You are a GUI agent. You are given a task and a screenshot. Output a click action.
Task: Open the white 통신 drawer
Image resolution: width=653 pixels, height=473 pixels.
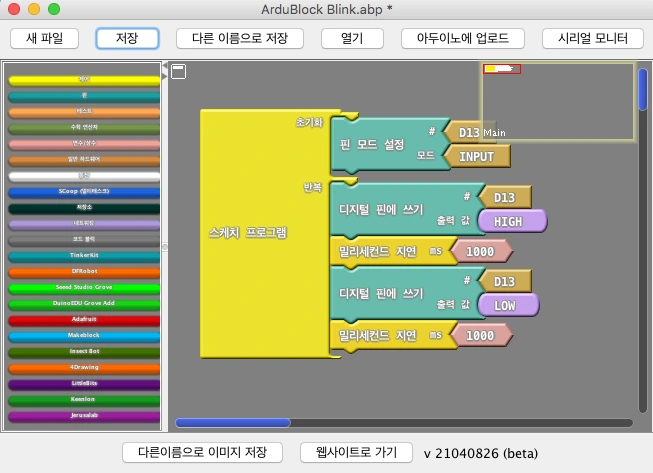(x=84, y=176)
